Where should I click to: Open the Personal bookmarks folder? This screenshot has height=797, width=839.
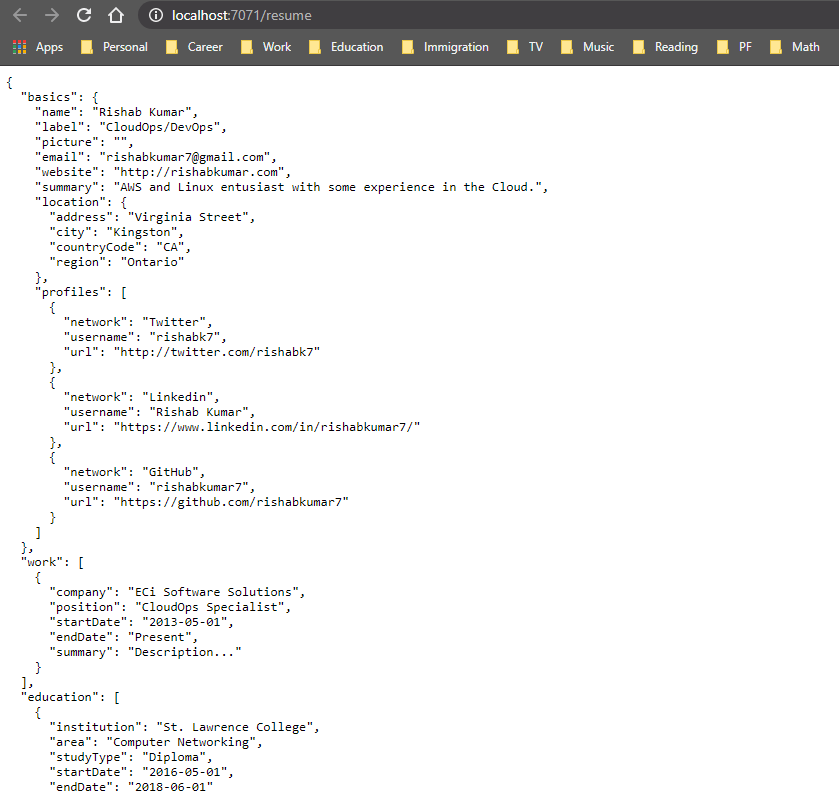click(114, 47)
